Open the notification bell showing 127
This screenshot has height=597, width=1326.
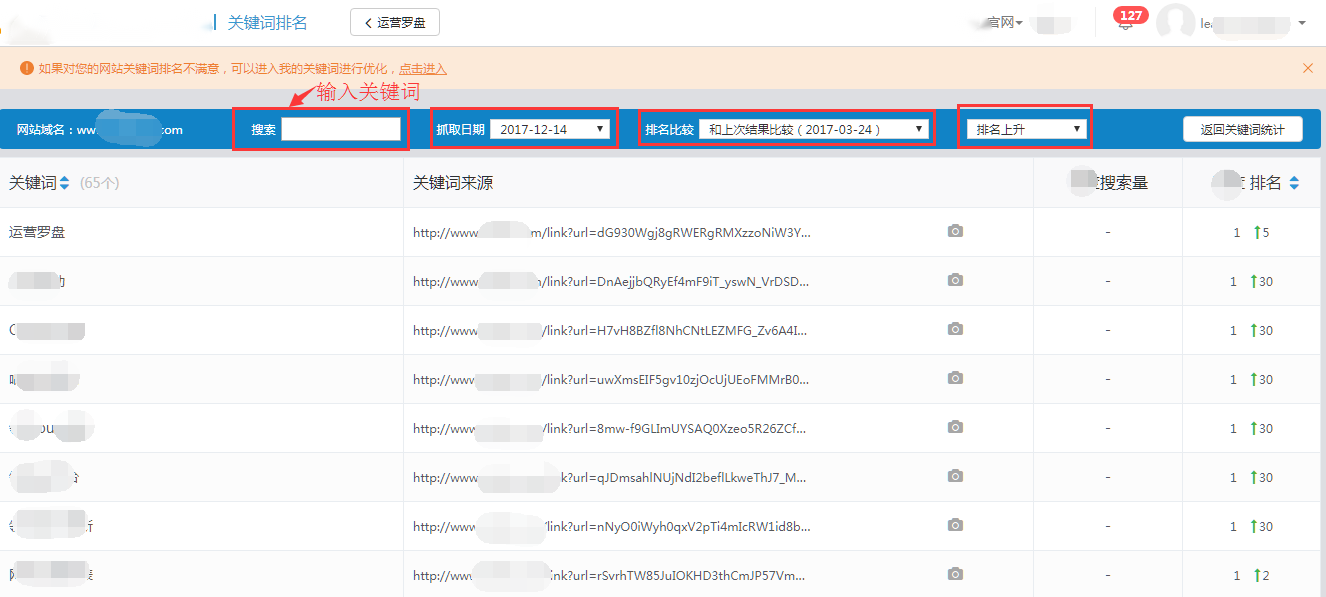1127,24
